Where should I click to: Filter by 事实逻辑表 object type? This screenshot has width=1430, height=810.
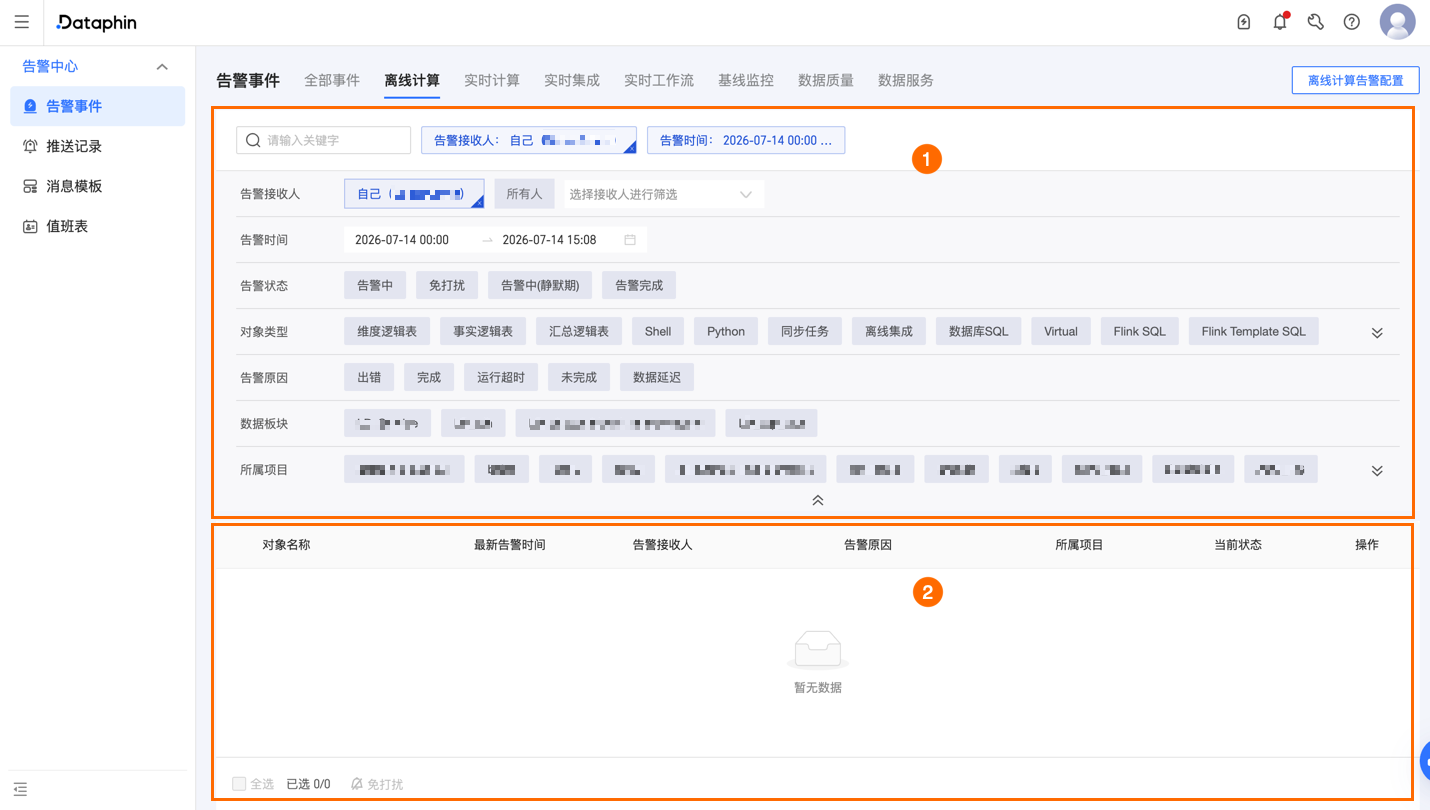[483, 332]
